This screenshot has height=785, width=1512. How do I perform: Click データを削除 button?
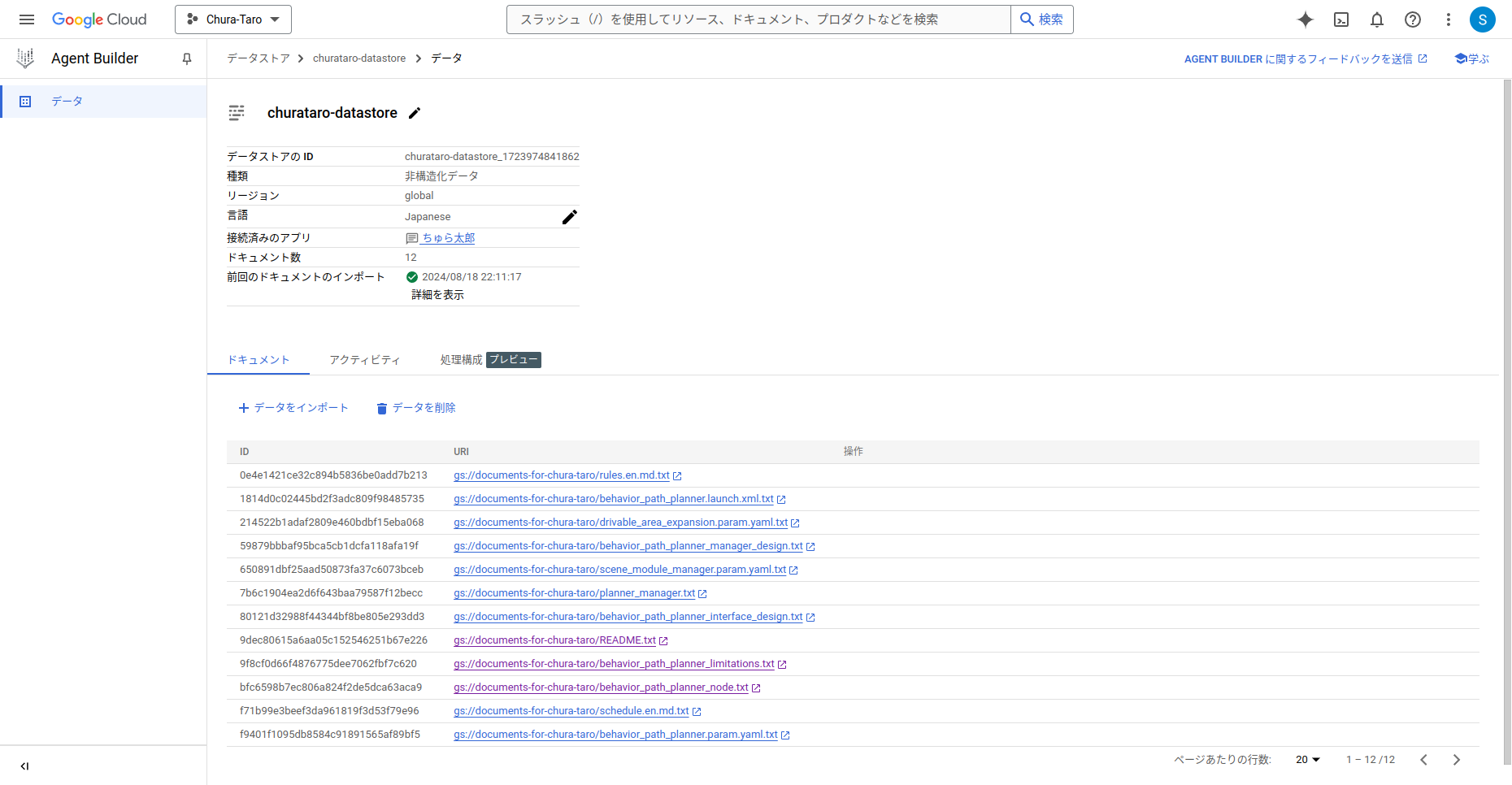416,408
